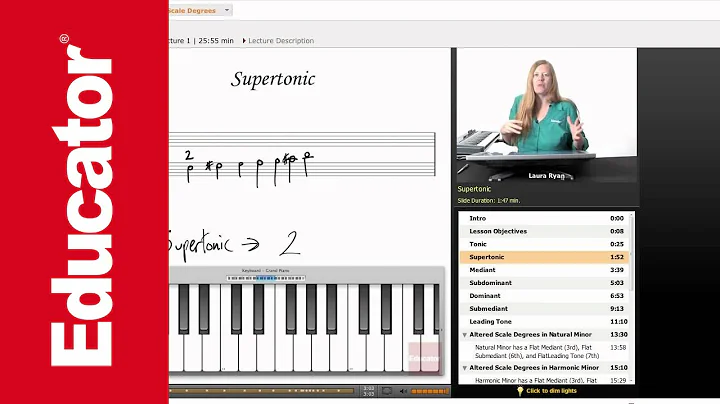
Task: Jump to Subdominant section
Action: click(x=545, y=283)
